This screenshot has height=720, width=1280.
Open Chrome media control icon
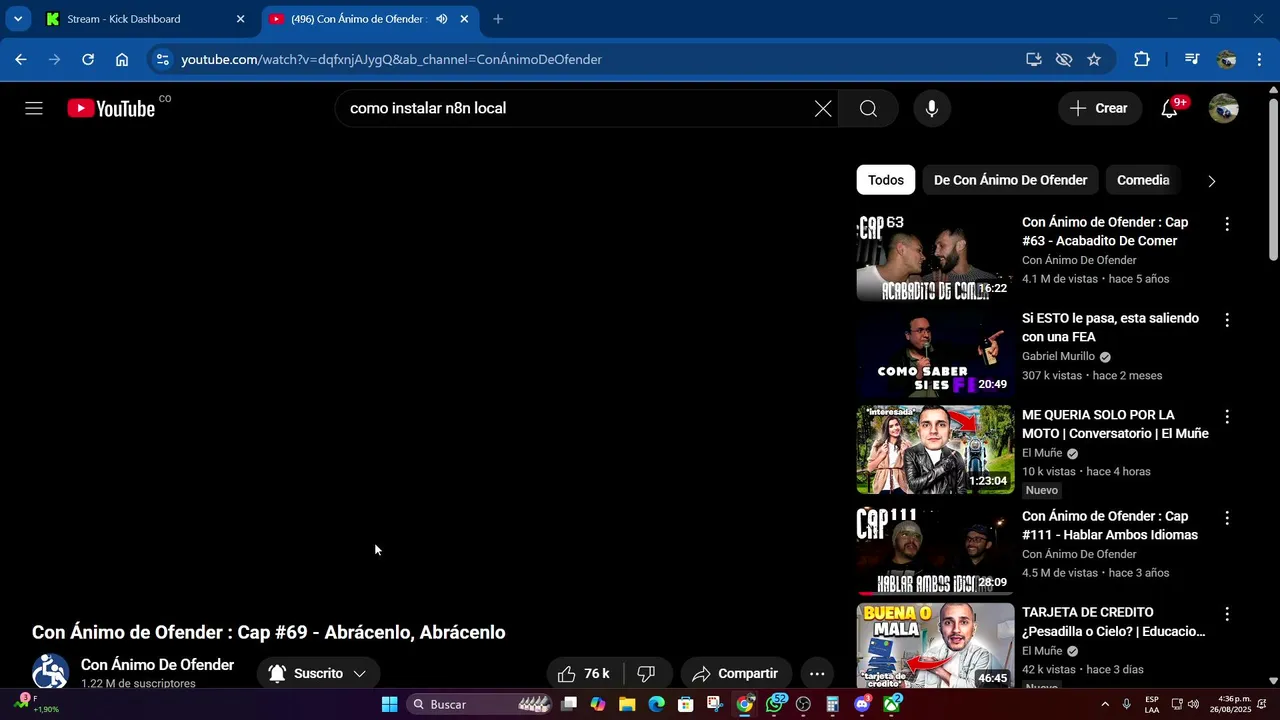pyautogui.click(x=1191, y=59)
